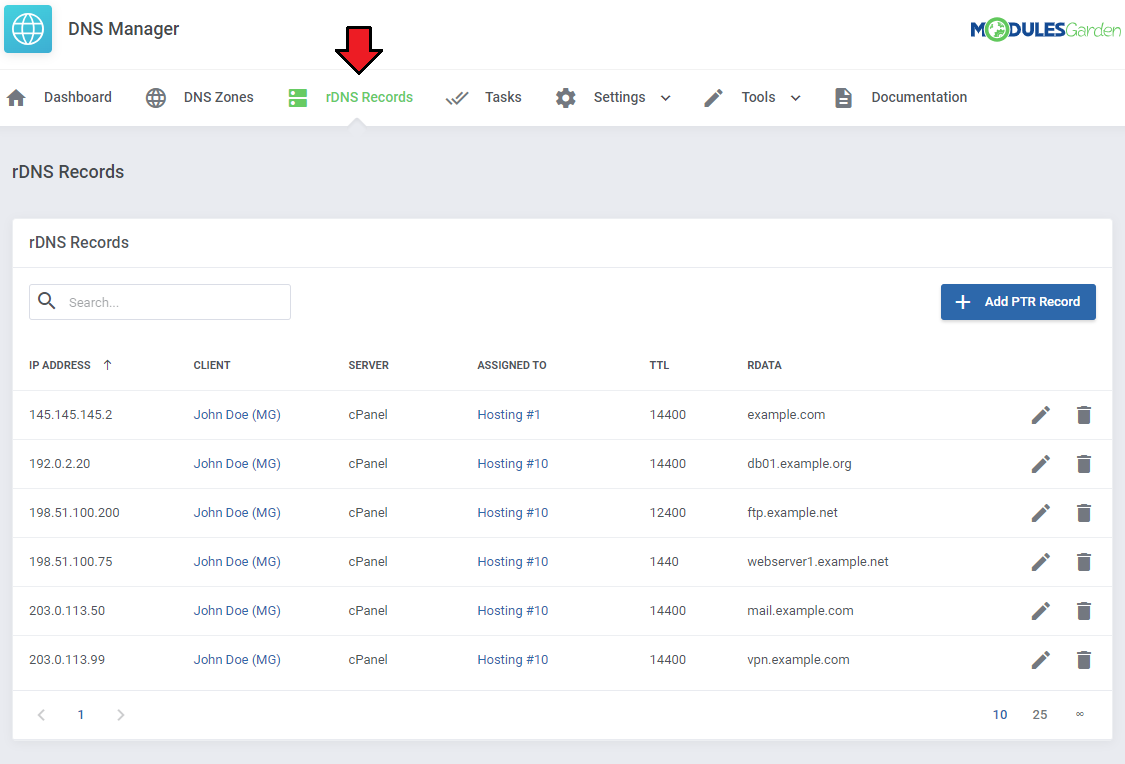Image resolution: width=1125 pixels, height=764 pixels.
Task: Delete the 145.145.145.2 record
Action: pyautogui.click(x=1084, y=415)
